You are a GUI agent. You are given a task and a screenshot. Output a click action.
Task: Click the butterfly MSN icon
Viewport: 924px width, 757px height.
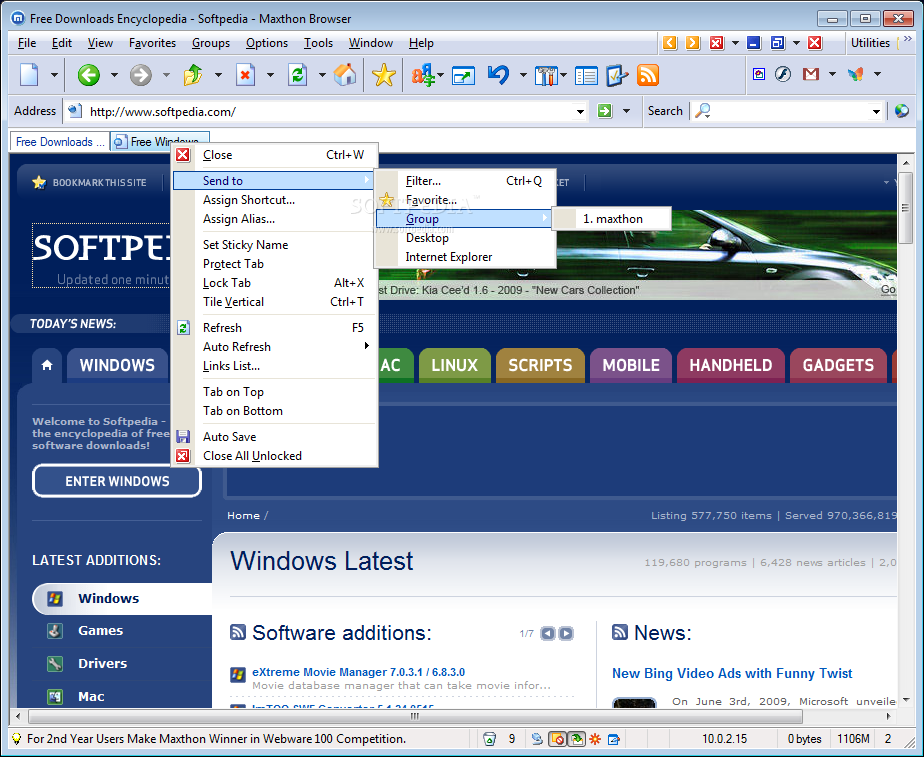click(856, 74)
